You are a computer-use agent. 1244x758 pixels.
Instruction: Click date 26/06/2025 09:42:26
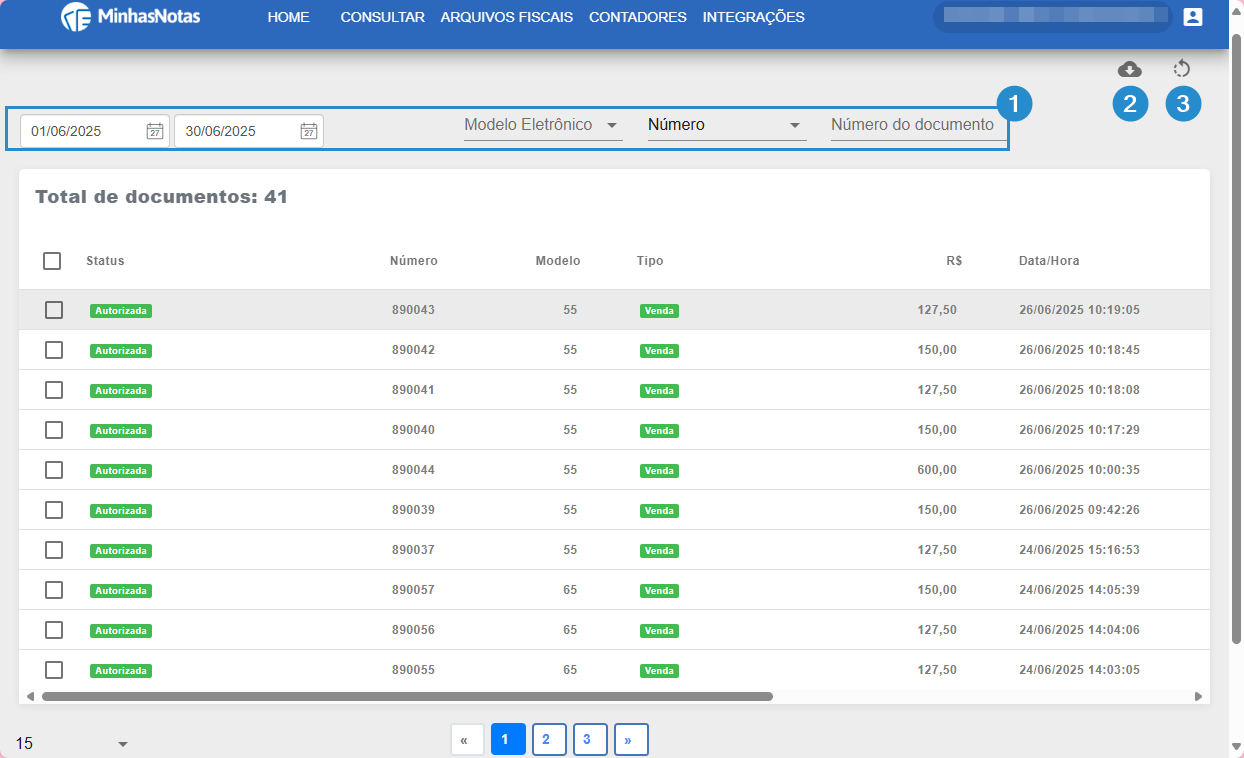pyautogui.click(x=1079, y=510)
